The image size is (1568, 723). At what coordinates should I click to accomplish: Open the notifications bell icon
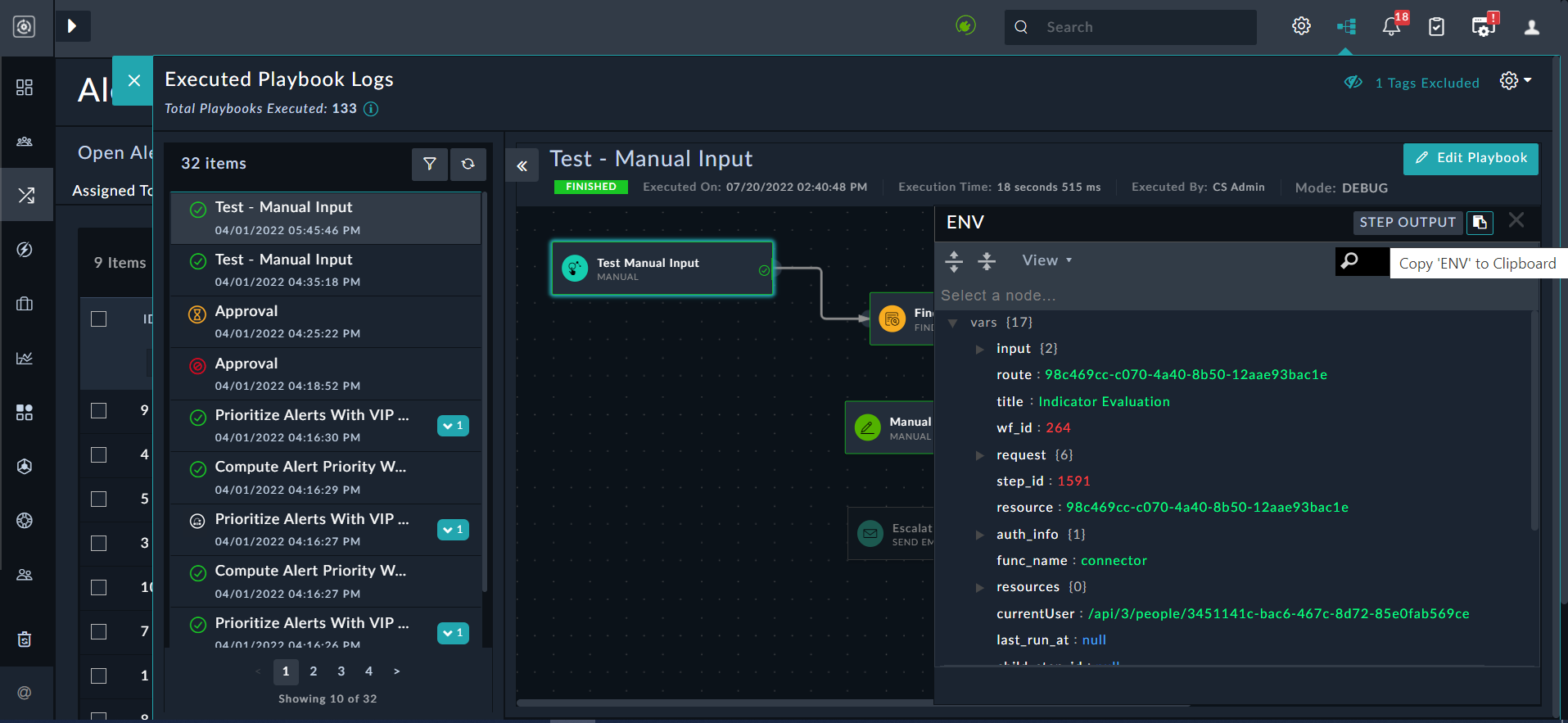1391,27
